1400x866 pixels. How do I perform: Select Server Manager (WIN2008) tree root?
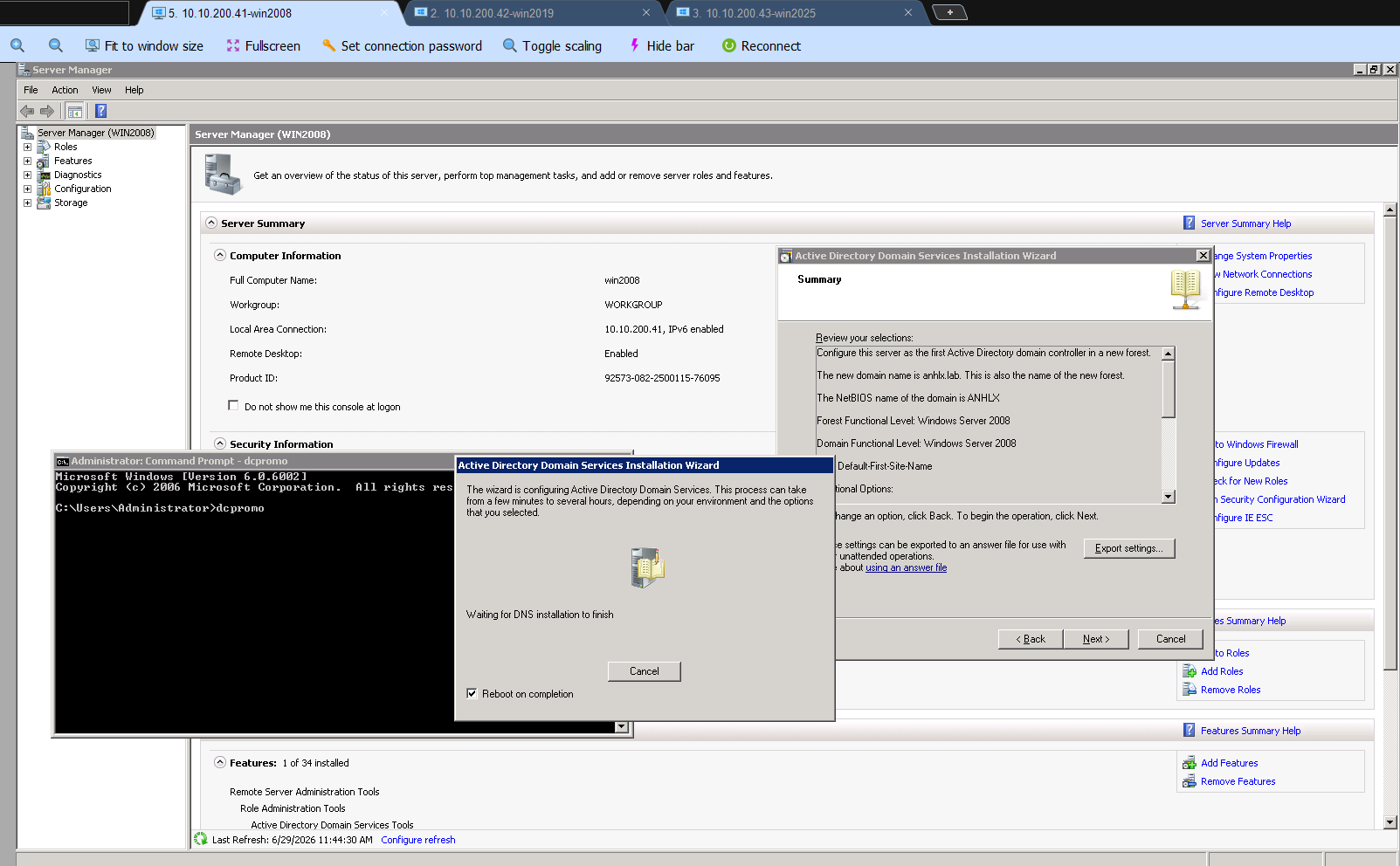95,133
